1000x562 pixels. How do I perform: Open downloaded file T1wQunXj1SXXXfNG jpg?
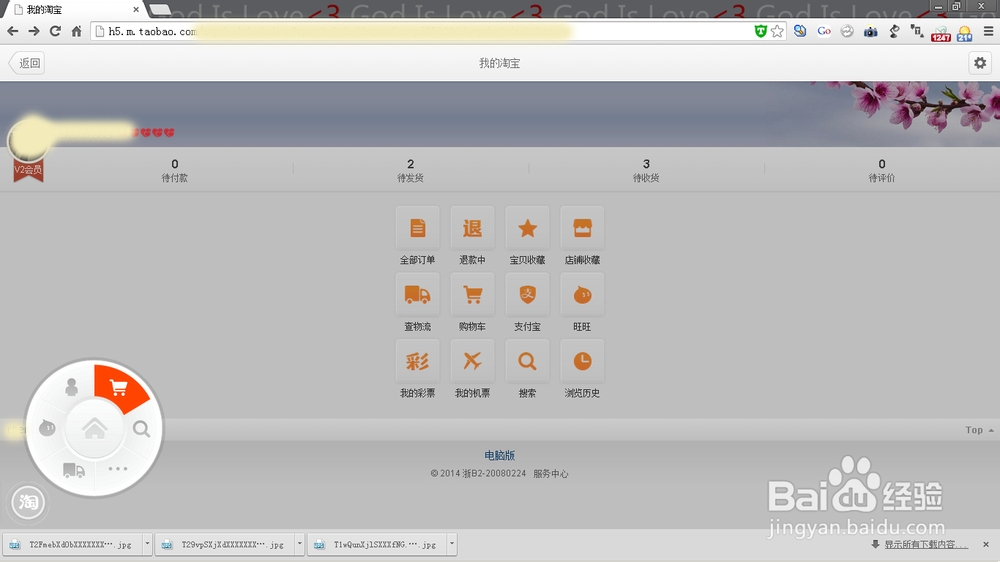(378, 544)
